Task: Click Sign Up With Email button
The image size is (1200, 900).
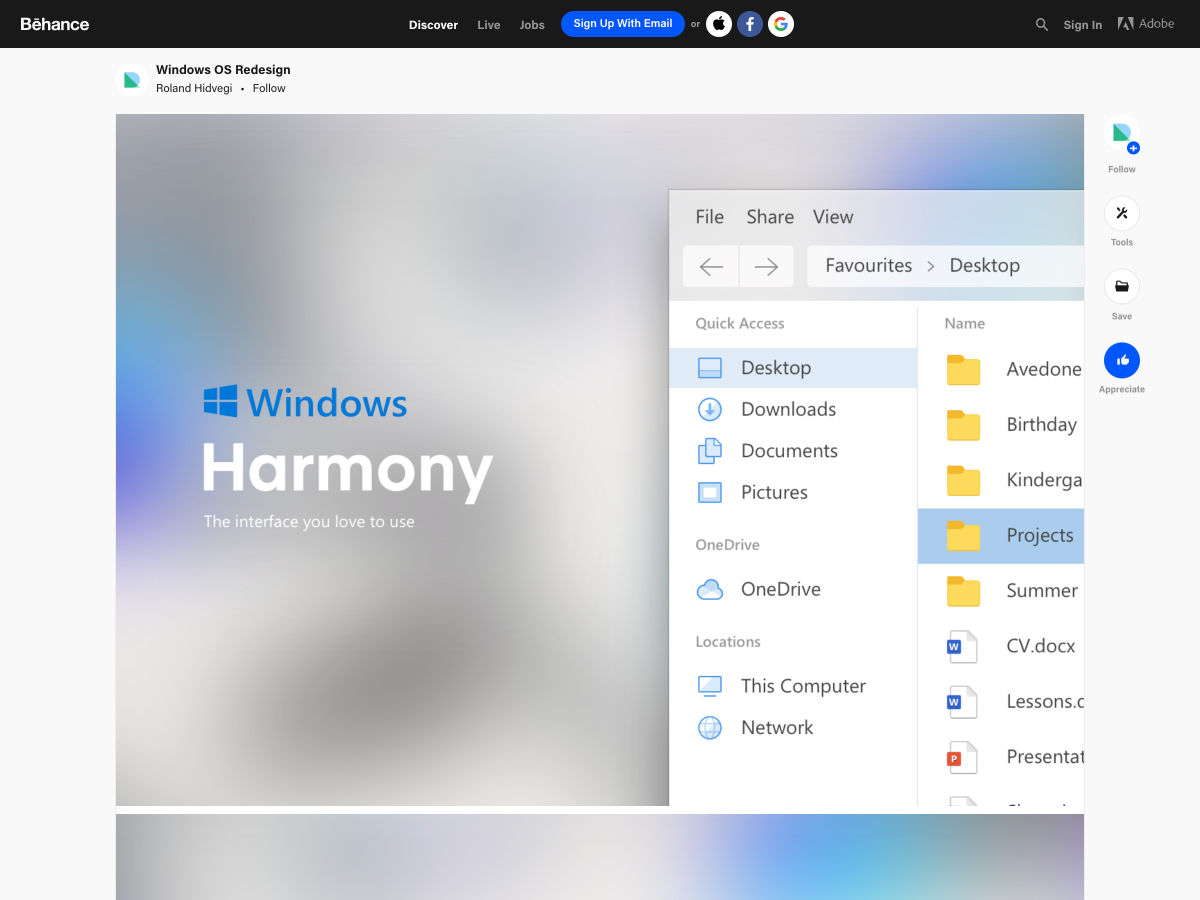Action: pyautogui.click(x=623, y=24)
